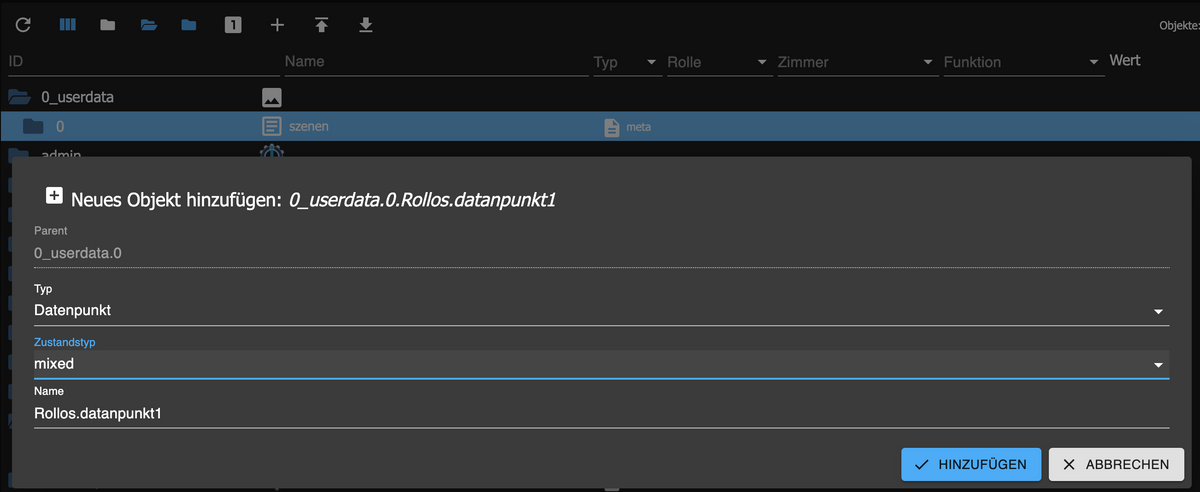Click the download objects arrow icon

[366, 24]
